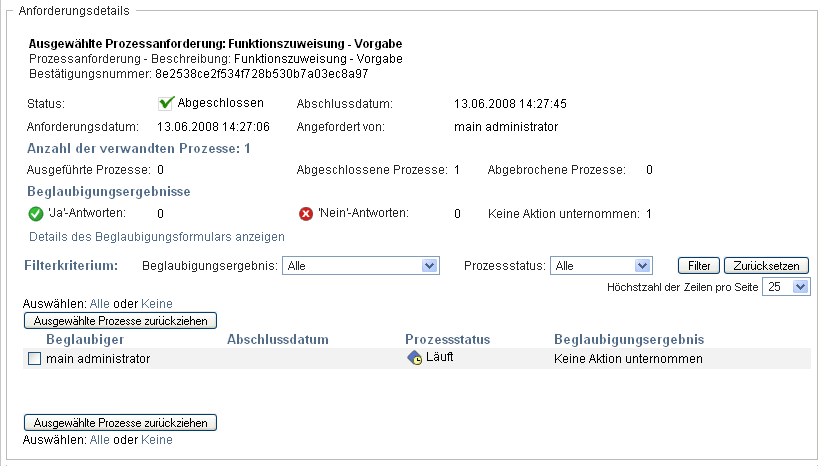
Task: Click the green Abgeschlossen checkmark status icon
Action: [167, 103]
